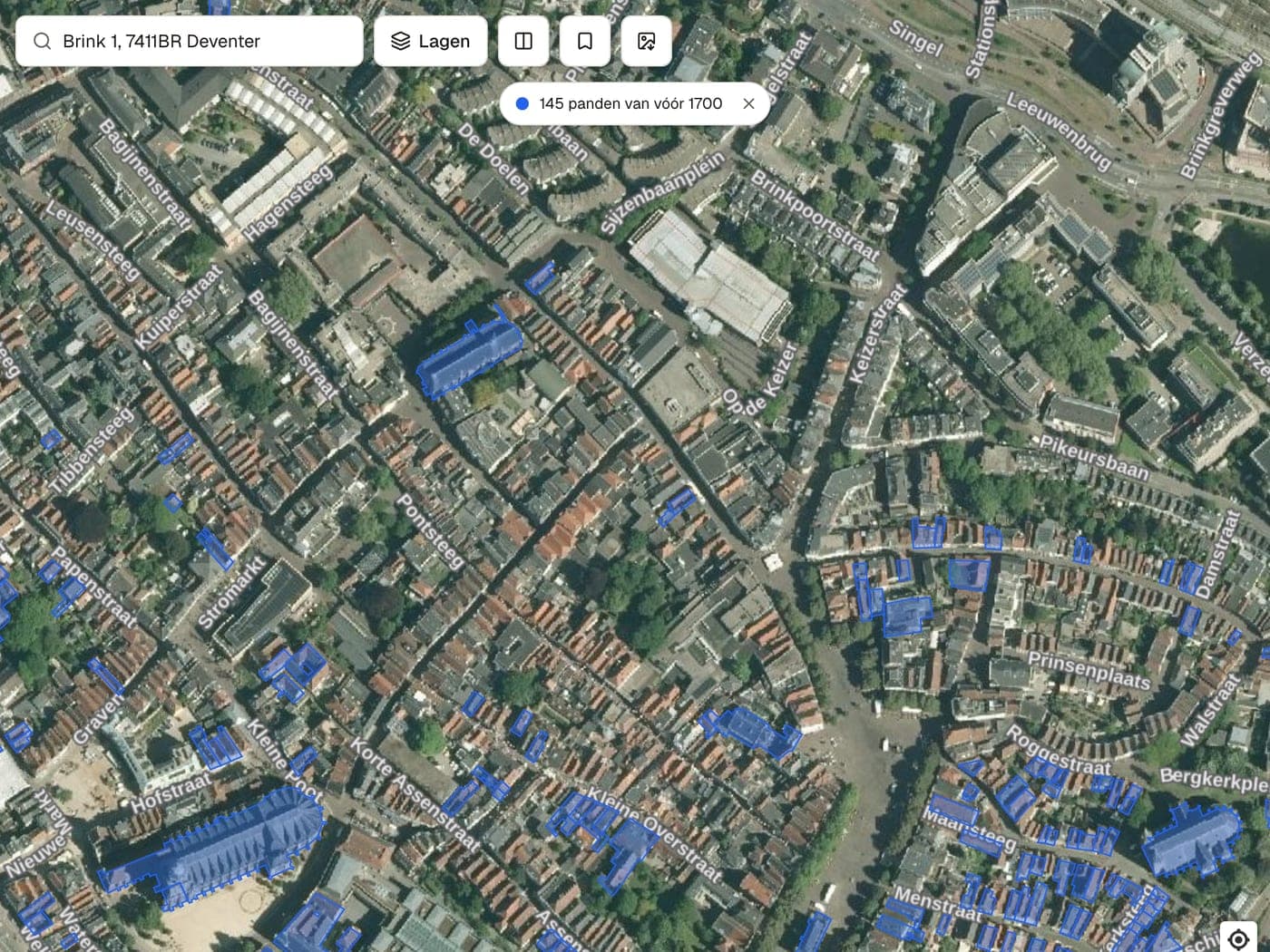The width and height of the screenshot is (1270, 952).
Task: Click the 'Op de Keizer' label
Action: [759, 379]
